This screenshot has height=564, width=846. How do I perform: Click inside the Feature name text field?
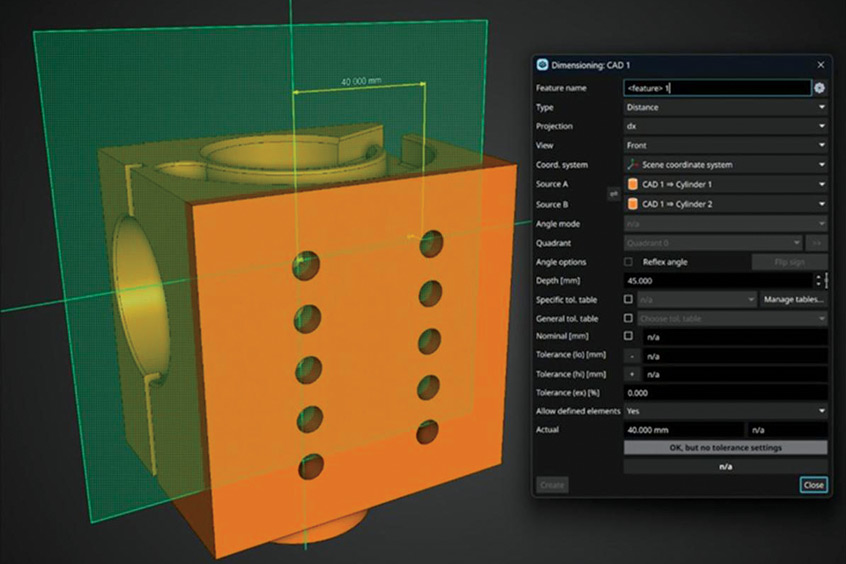click(715, 88)
